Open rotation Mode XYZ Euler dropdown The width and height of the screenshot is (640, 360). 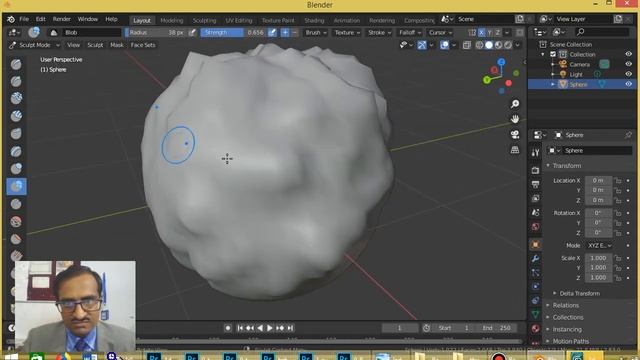600,246
